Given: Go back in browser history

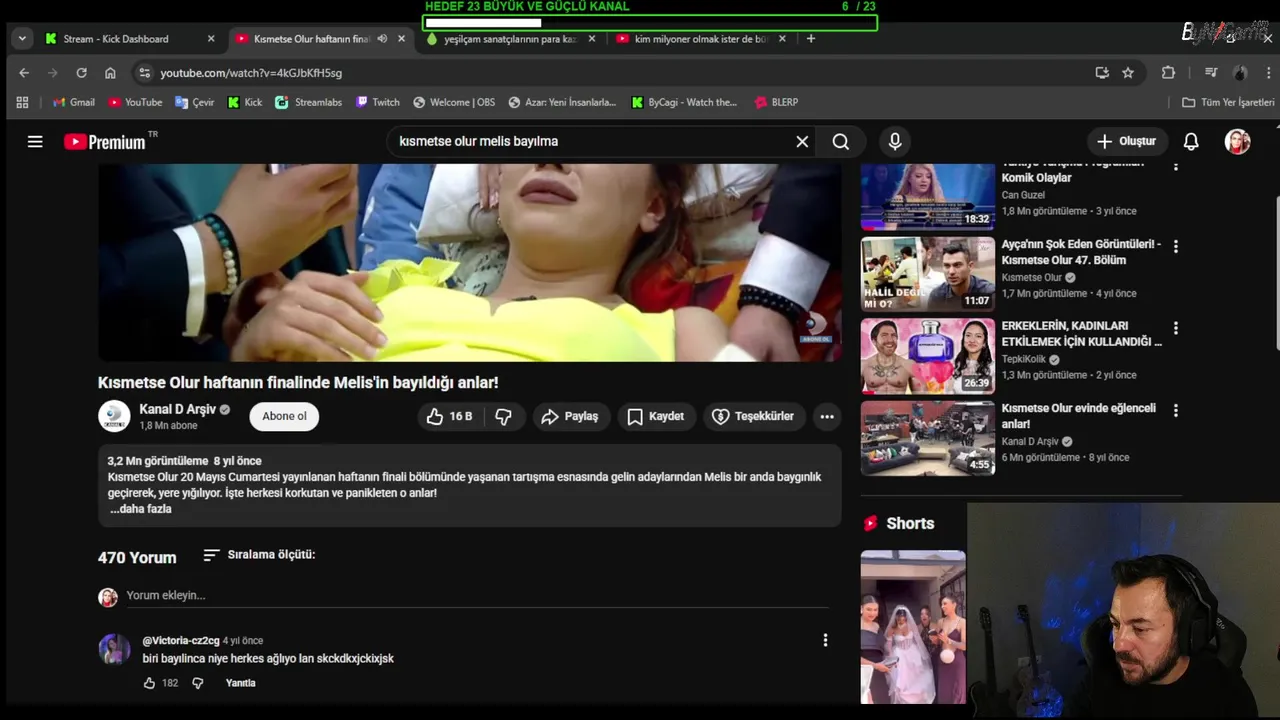Looking at the screenshot, I should [x=24, y=73].
